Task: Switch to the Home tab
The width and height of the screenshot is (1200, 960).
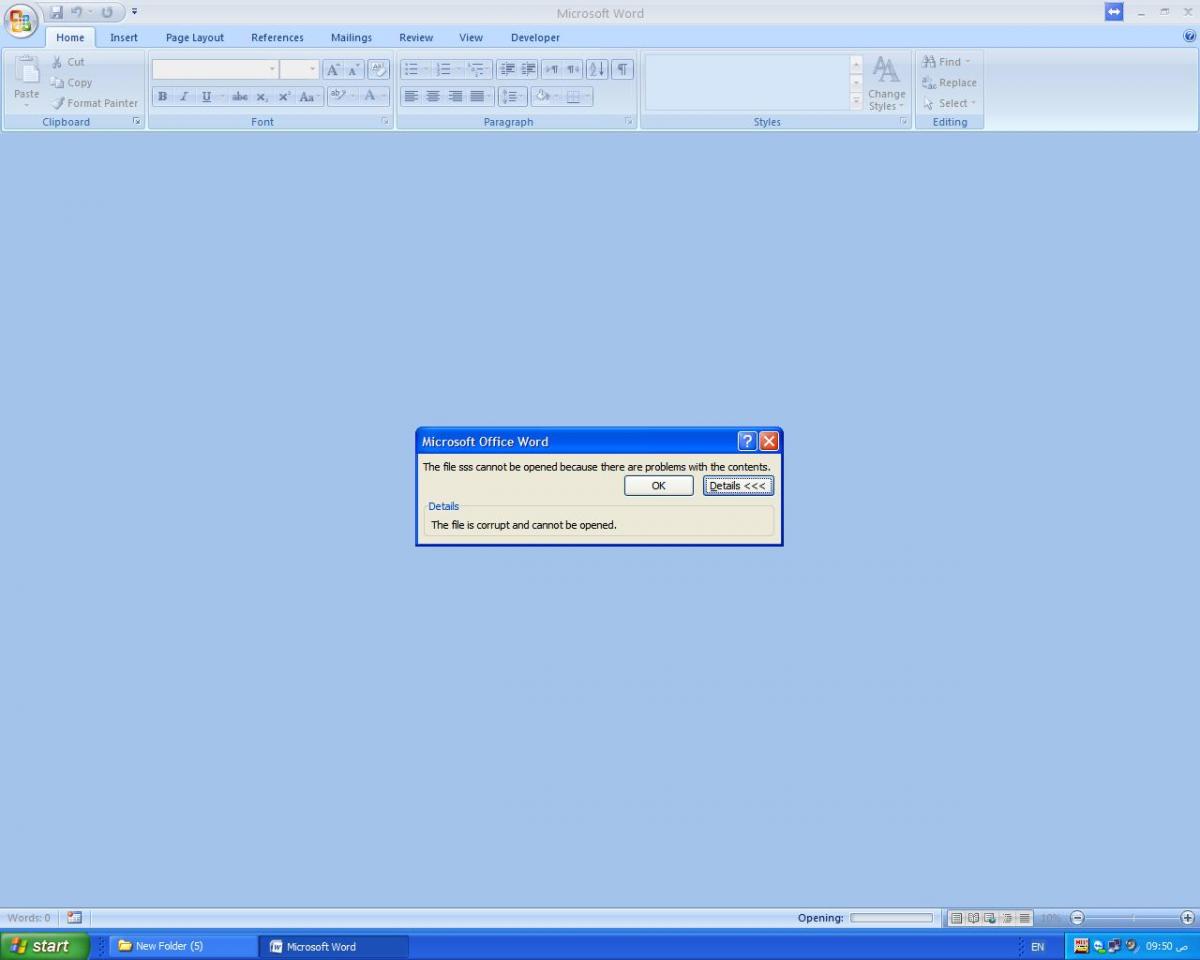Action: point(70,37)
